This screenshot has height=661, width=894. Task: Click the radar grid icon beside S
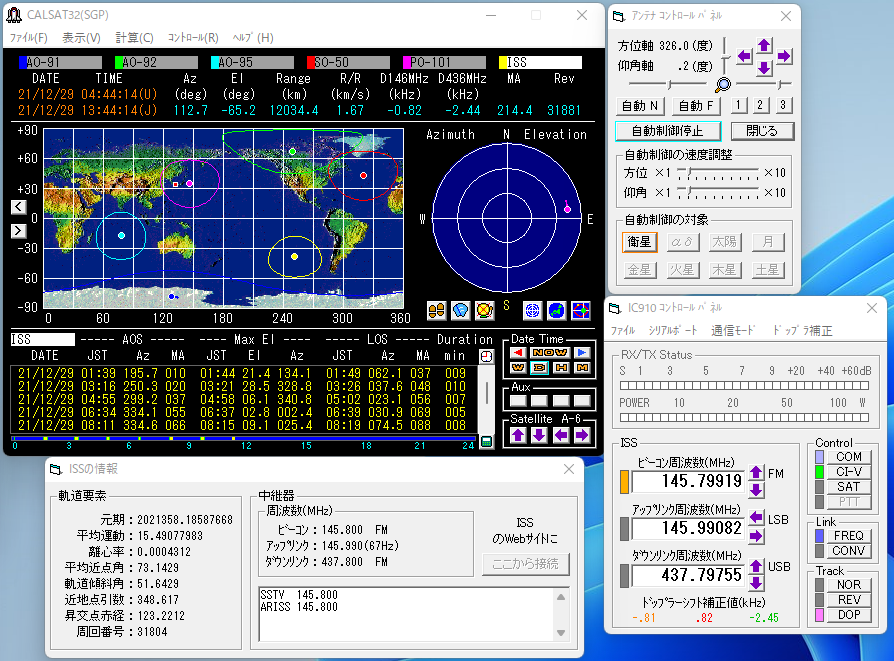click(532, 310)
